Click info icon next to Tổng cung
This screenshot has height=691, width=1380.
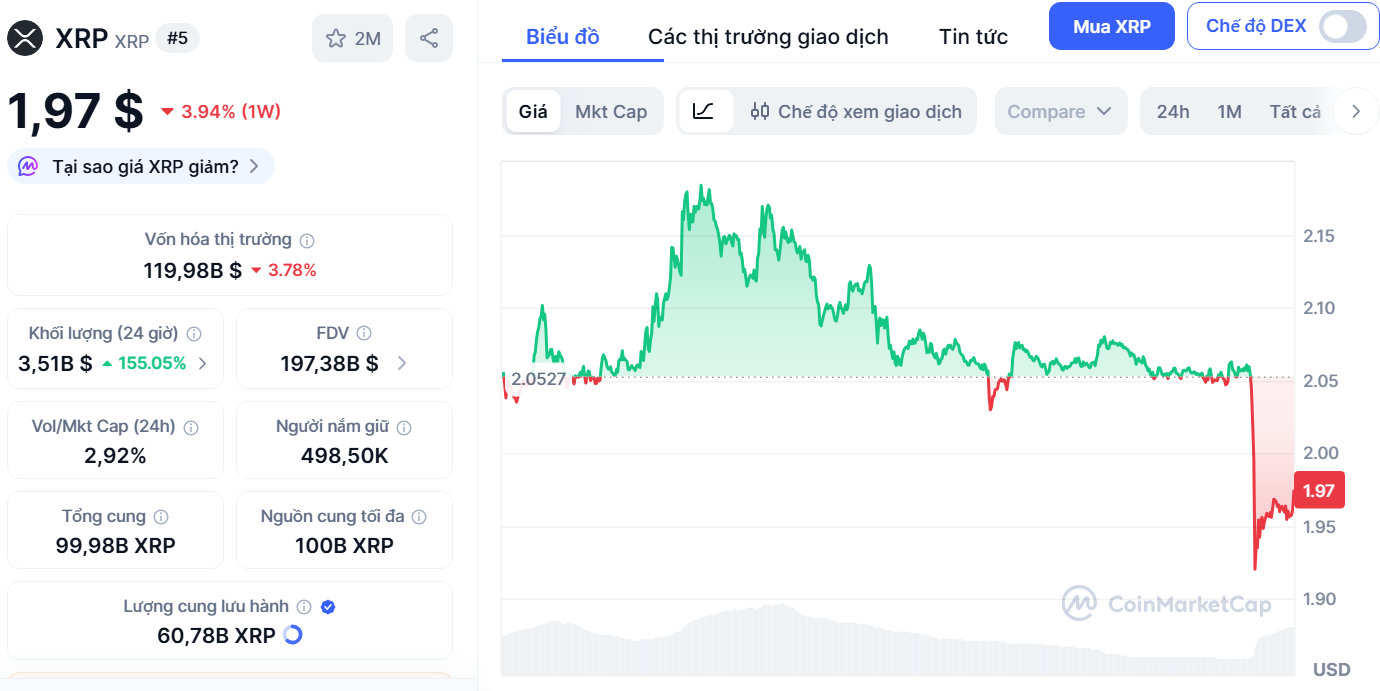point(161,518)
